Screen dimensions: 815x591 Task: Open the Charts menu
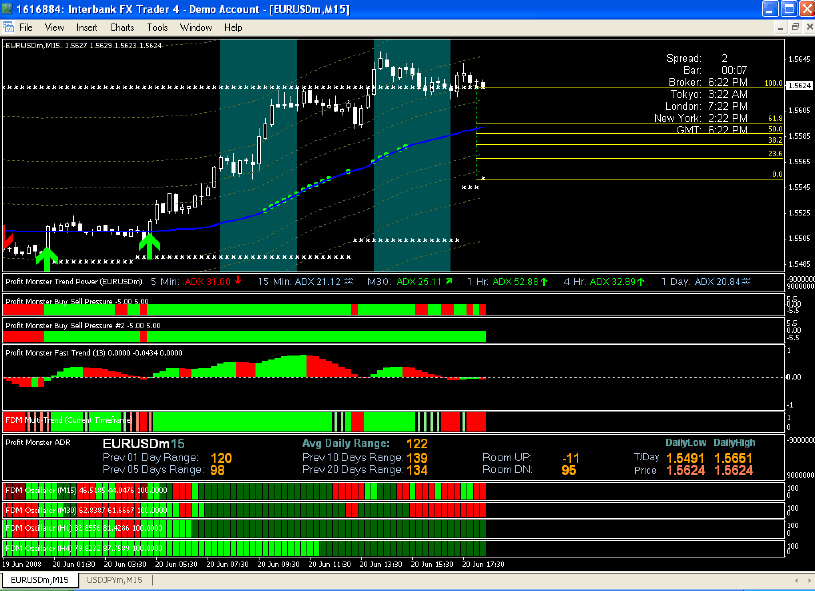[122, 28]
